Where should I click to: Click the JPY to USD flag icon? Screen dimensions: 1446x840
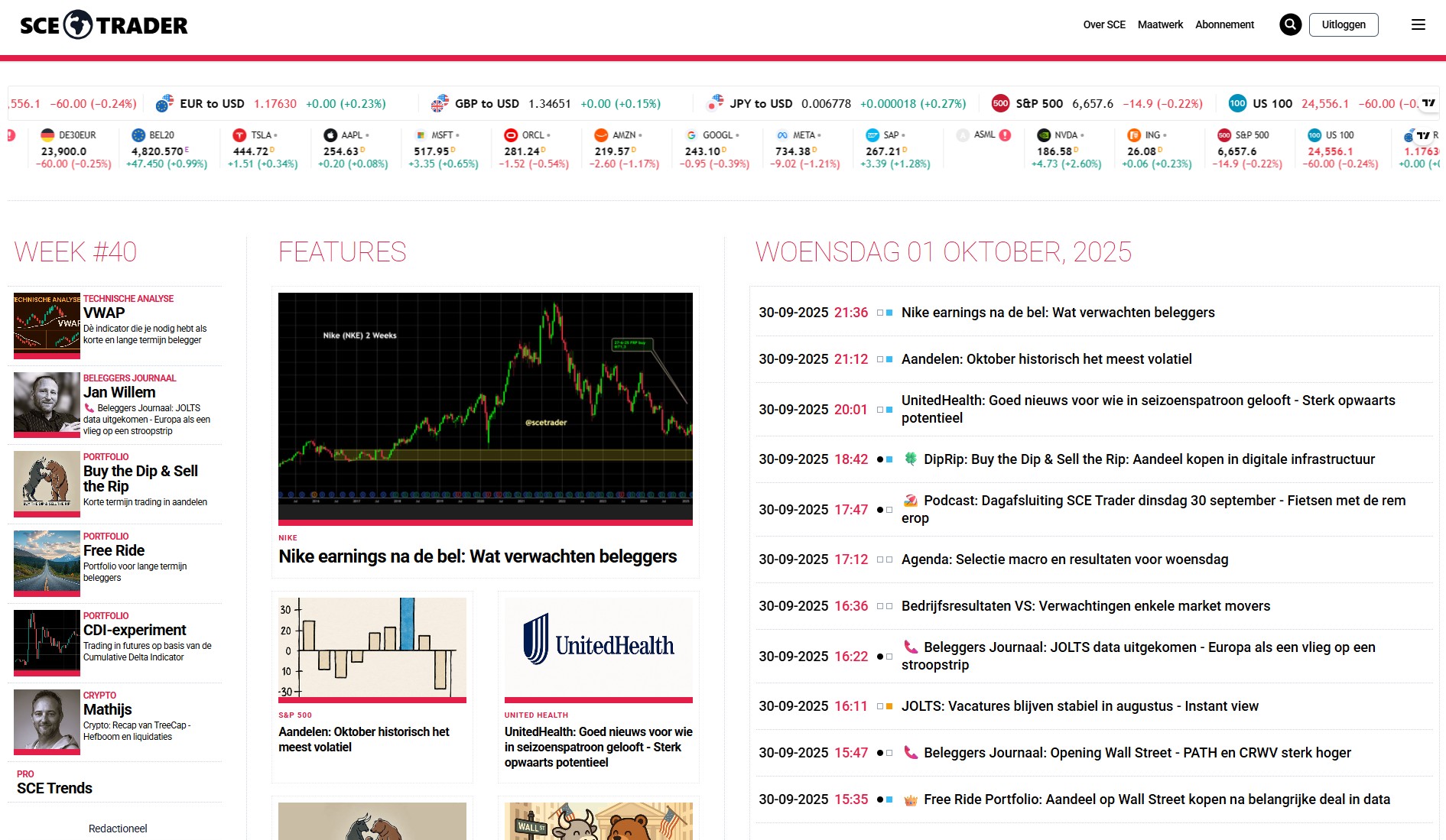[x=715, y=102]
